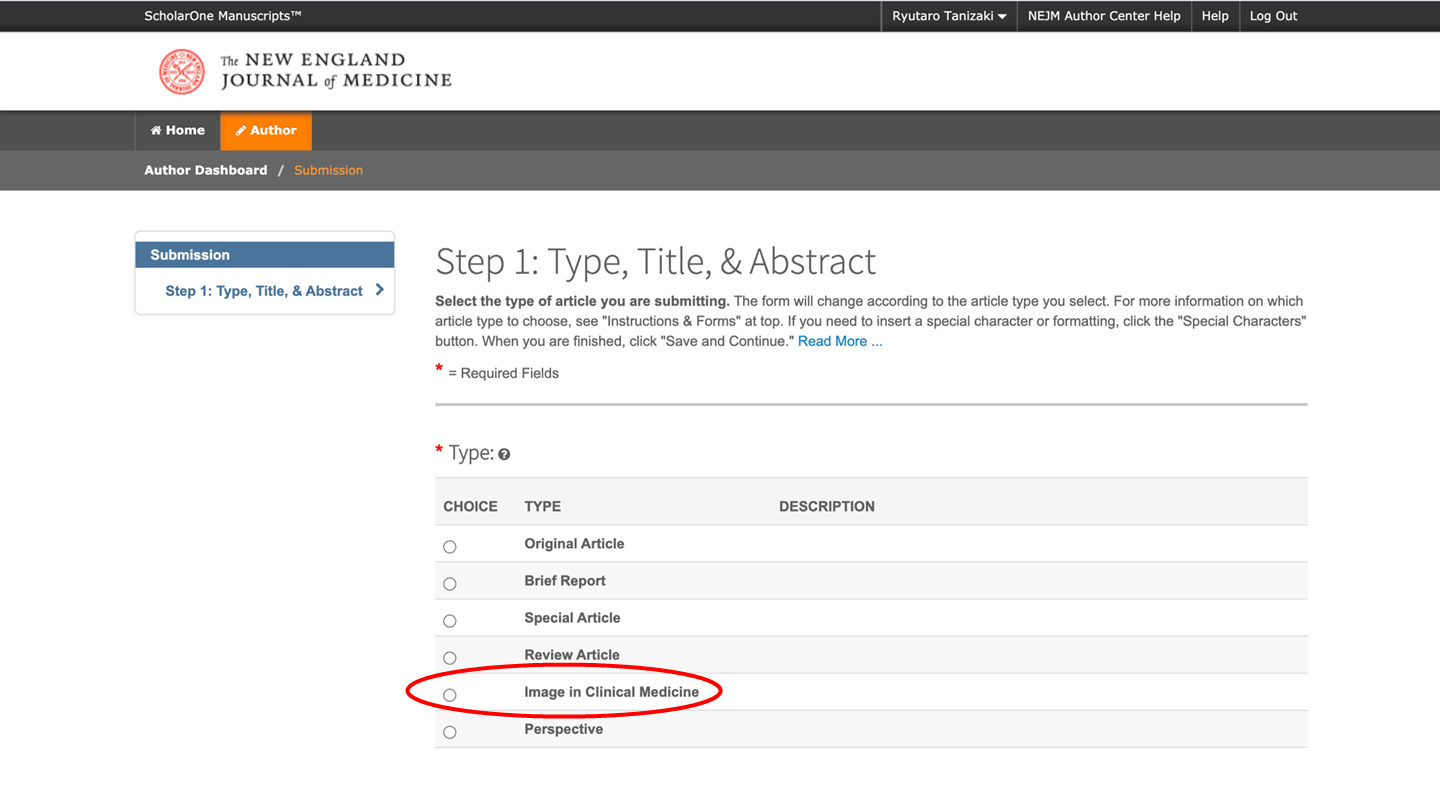Click the Log Out link
Screen dimensions: 1440x810
coord(1273,16)
